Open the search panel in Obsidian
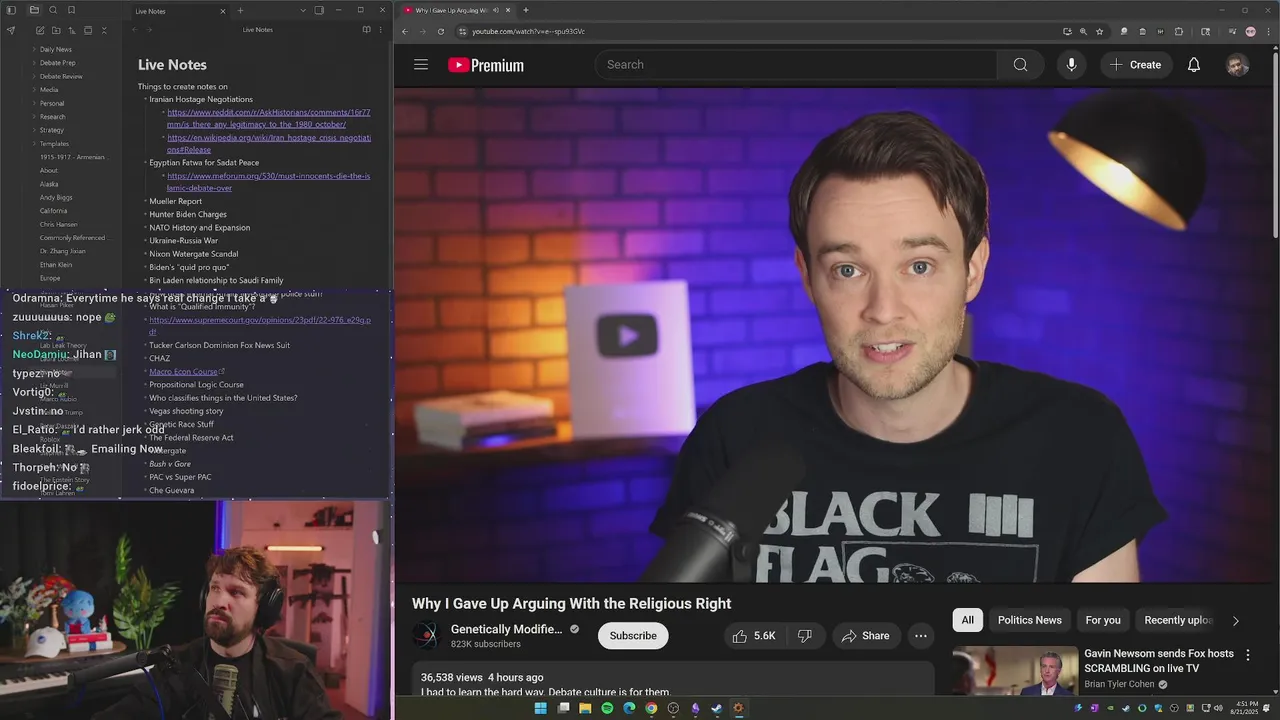Viewport: 1280px width, 720px height. 53,10
